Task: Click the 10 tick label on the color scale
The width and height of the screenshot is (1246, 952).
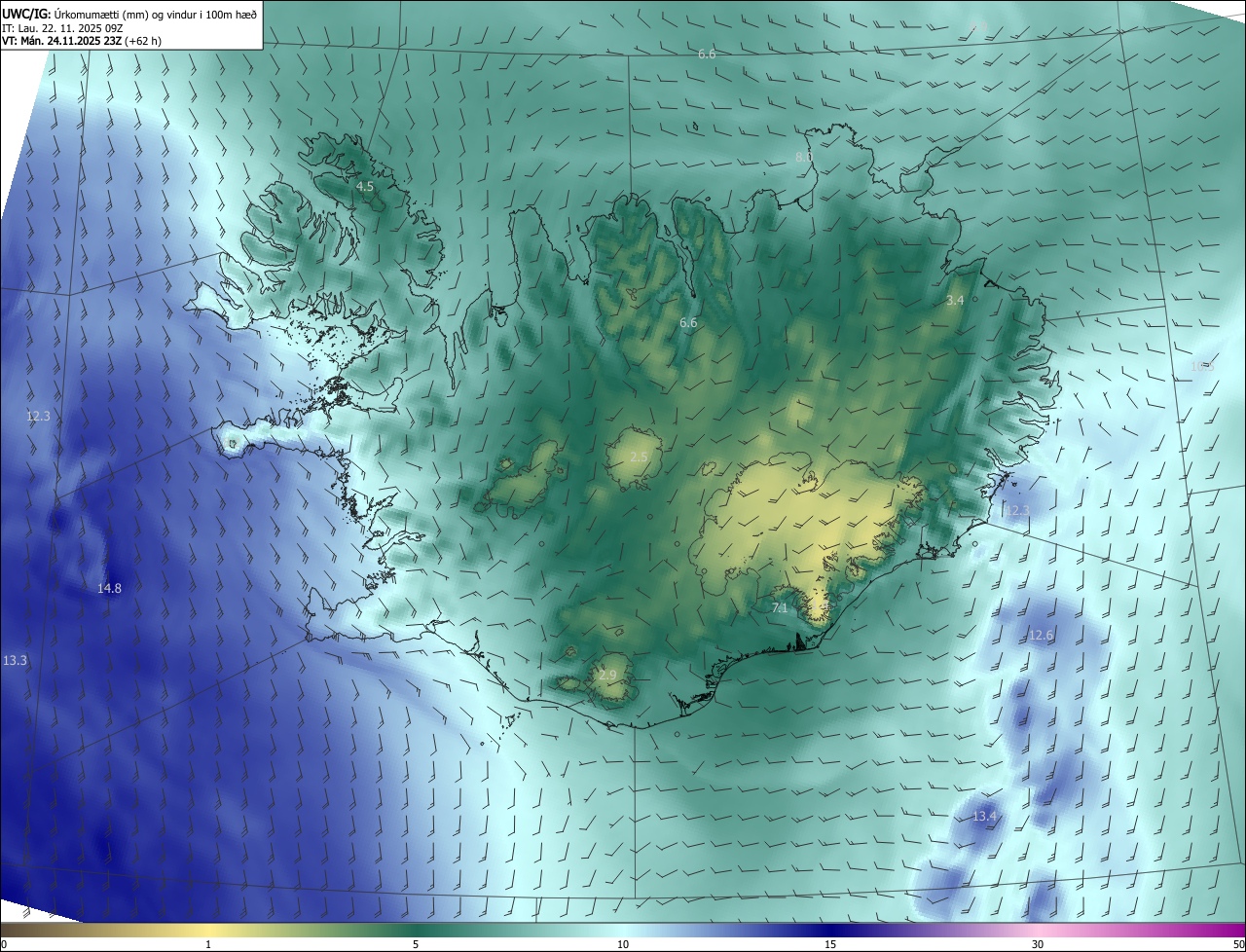Action: pos(623,944)
